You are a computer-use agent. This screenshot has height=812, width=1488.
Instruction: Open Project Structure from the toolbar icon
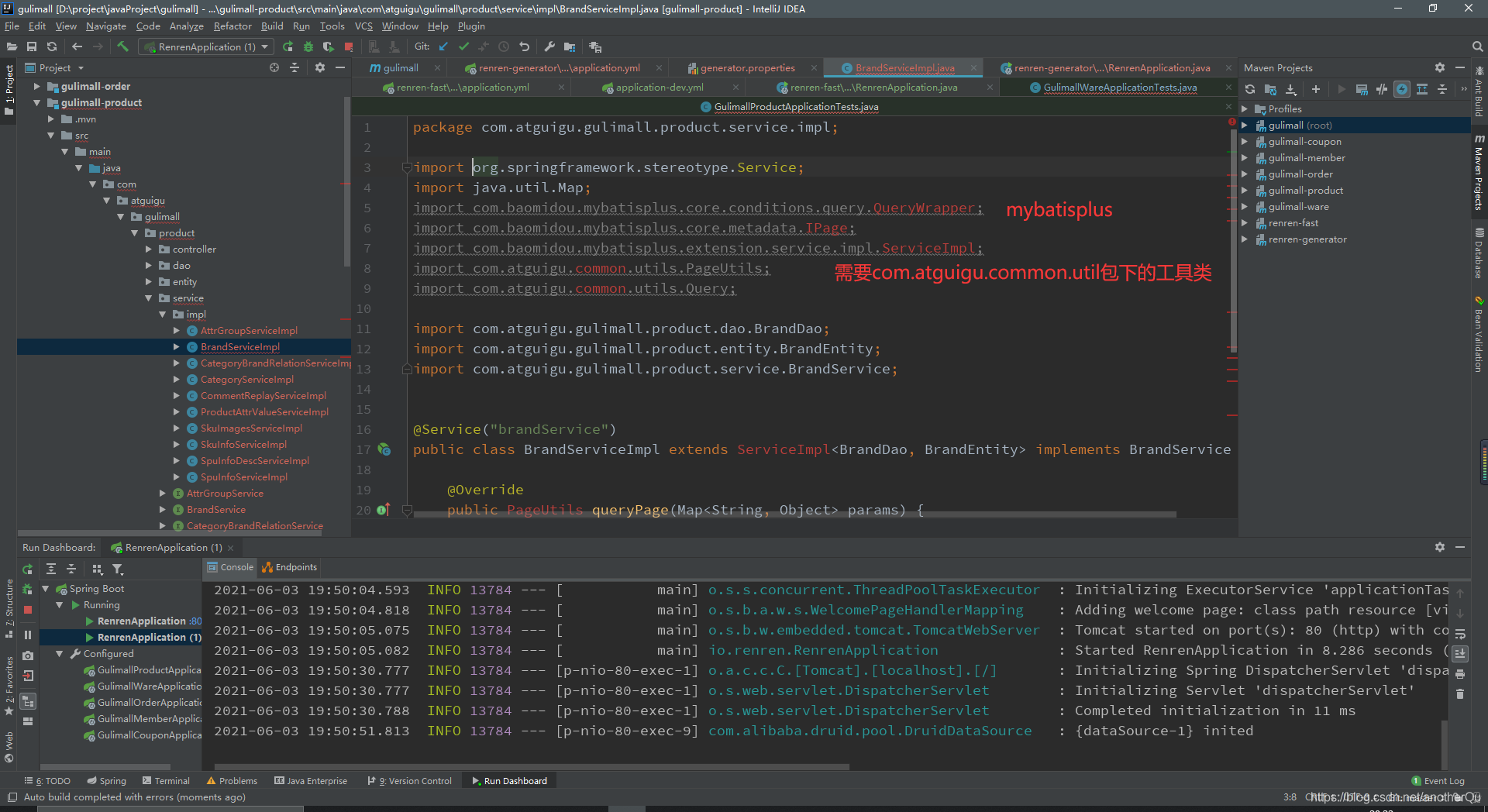(570, 46)
